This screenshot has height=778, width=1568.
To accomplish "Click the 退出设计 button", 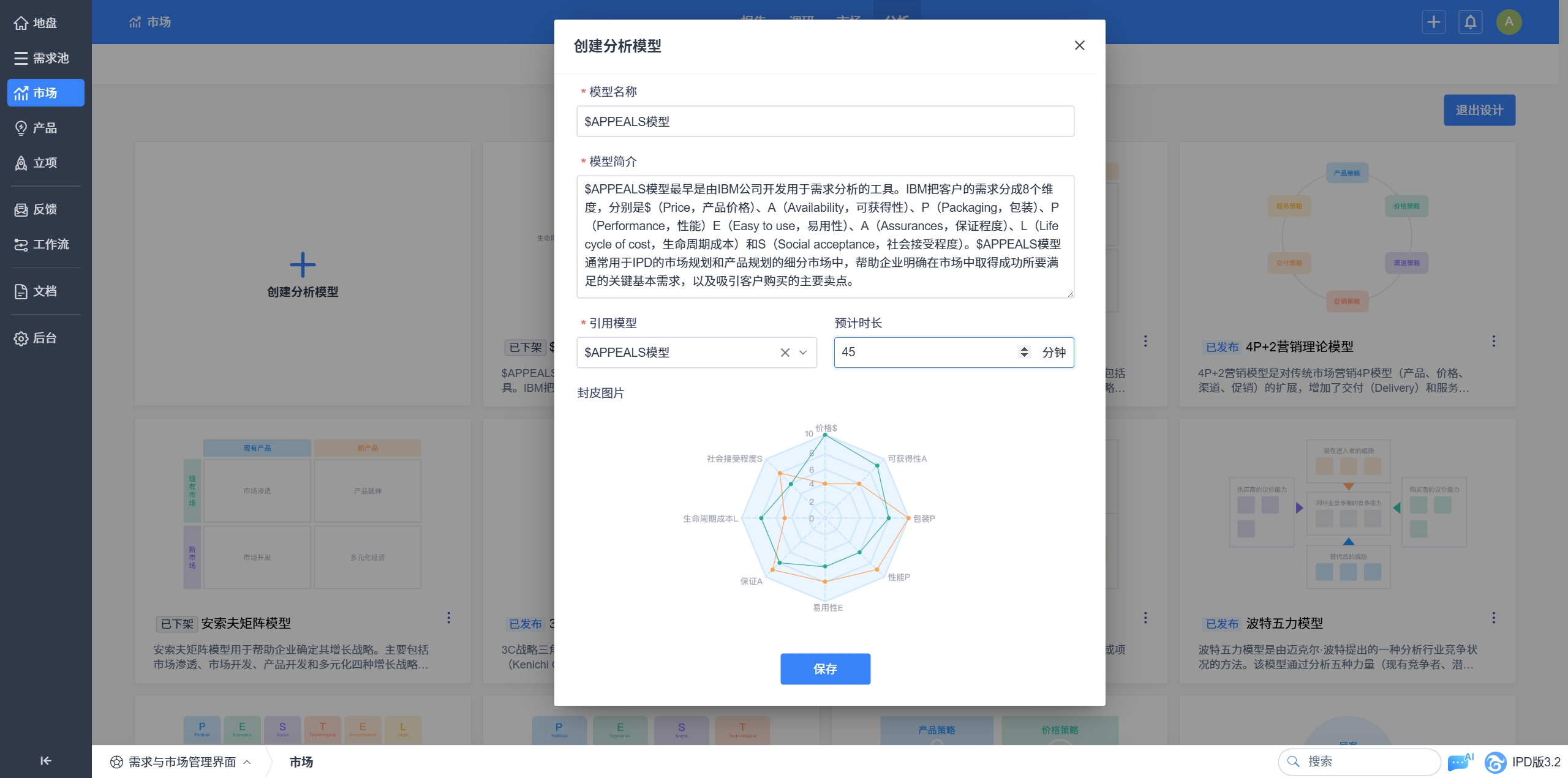I will 1479,110.
